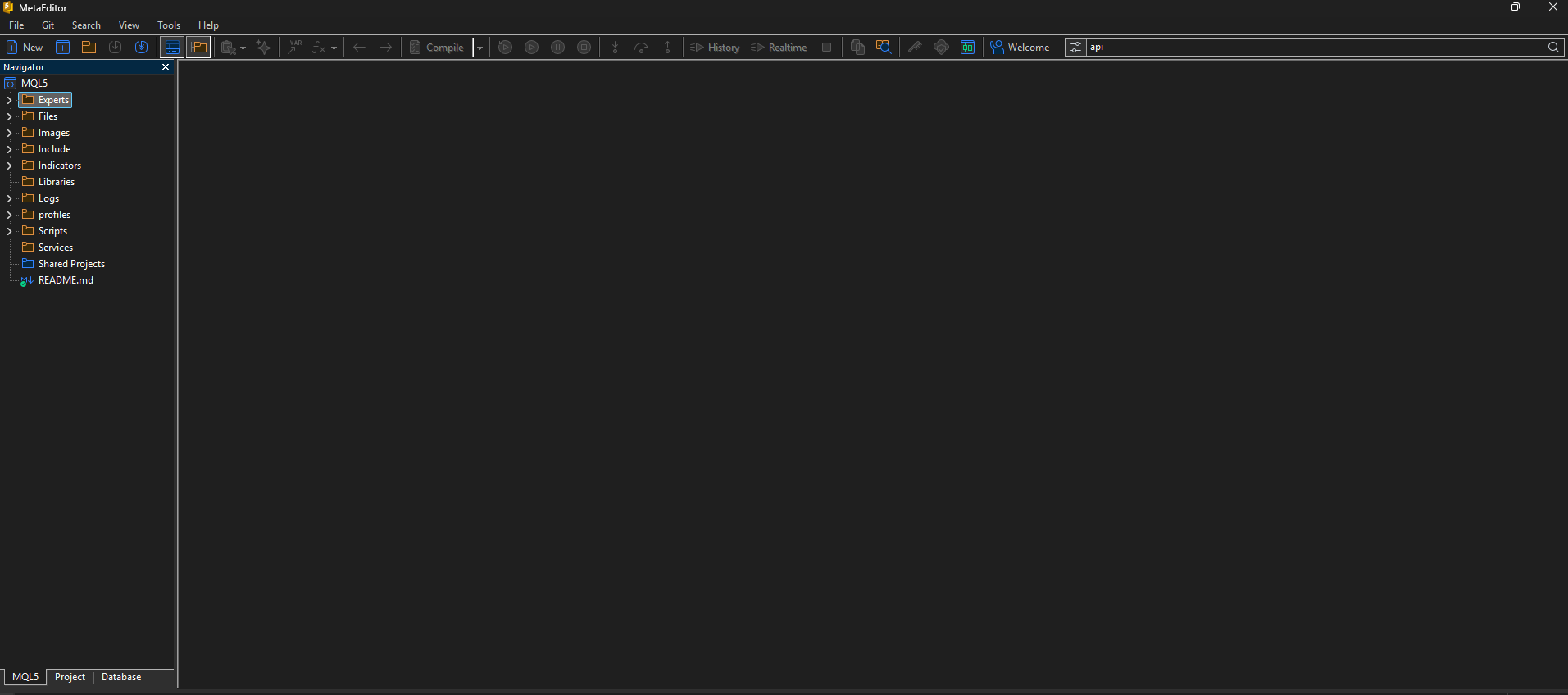This screenshot has width=1568, height=695.
Task: Open the trading terminal chart icon
Action: click(968, 48)
